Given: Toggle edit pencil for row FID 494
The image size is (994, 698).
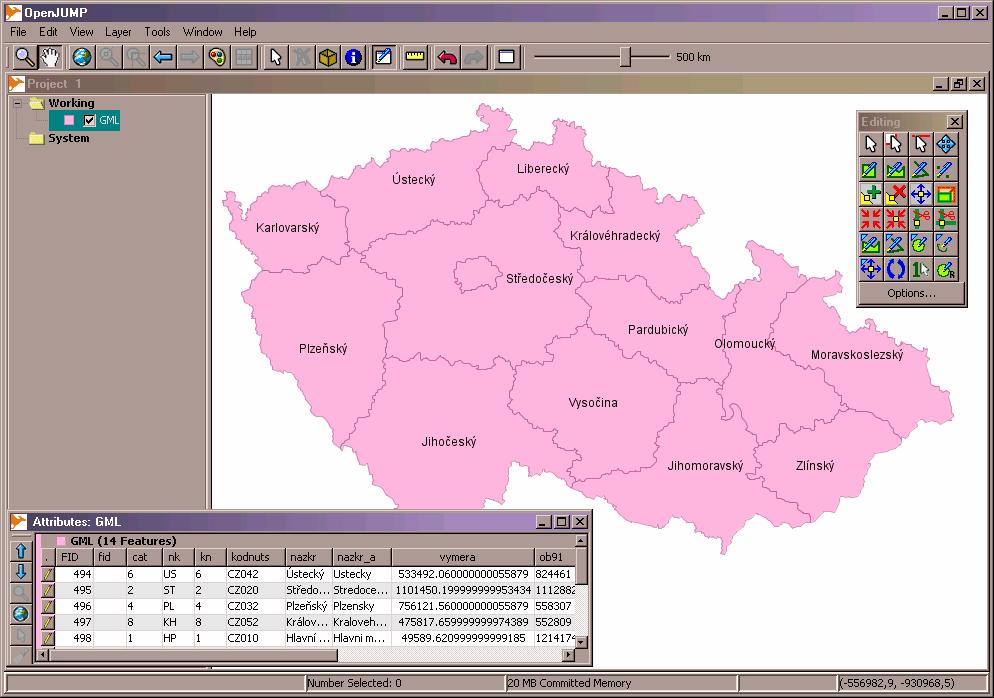Looking at the screenshot, I should [48, 574].
